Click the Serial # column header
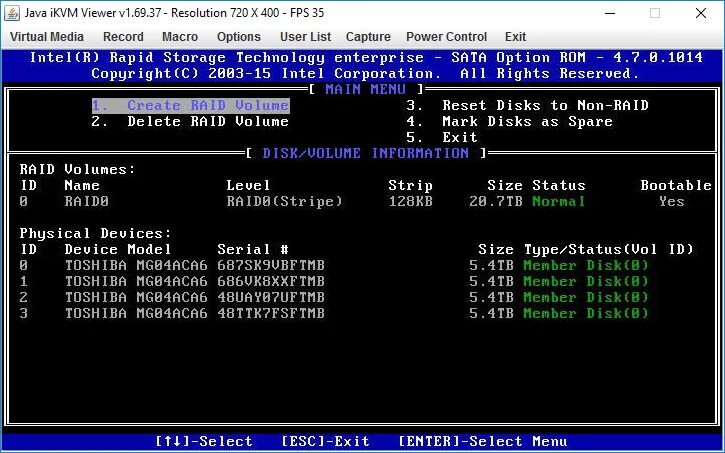 pyautogui.click(x=253, y=250)
